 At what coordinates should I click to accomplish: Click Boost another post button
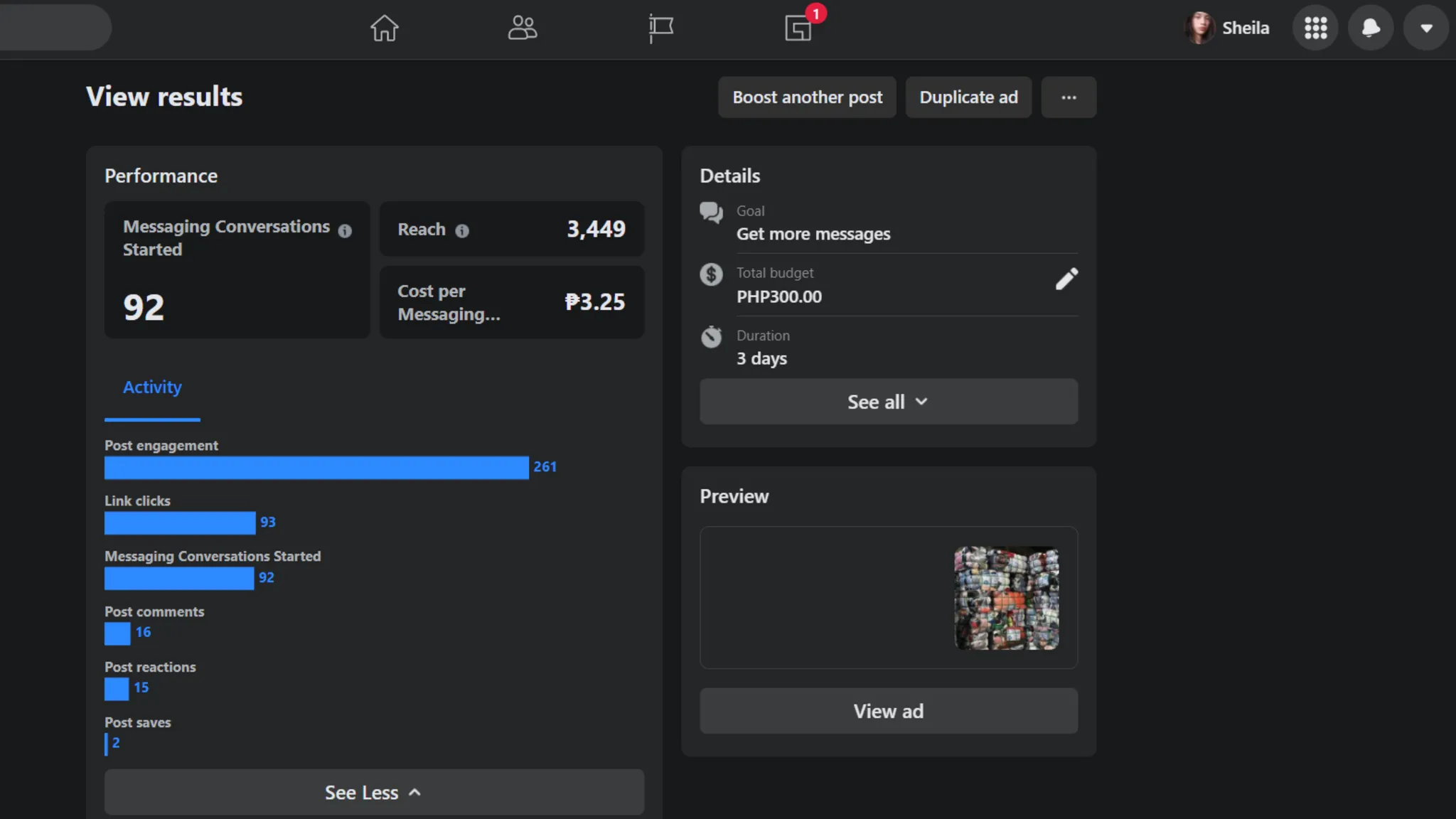coord(807,97)
